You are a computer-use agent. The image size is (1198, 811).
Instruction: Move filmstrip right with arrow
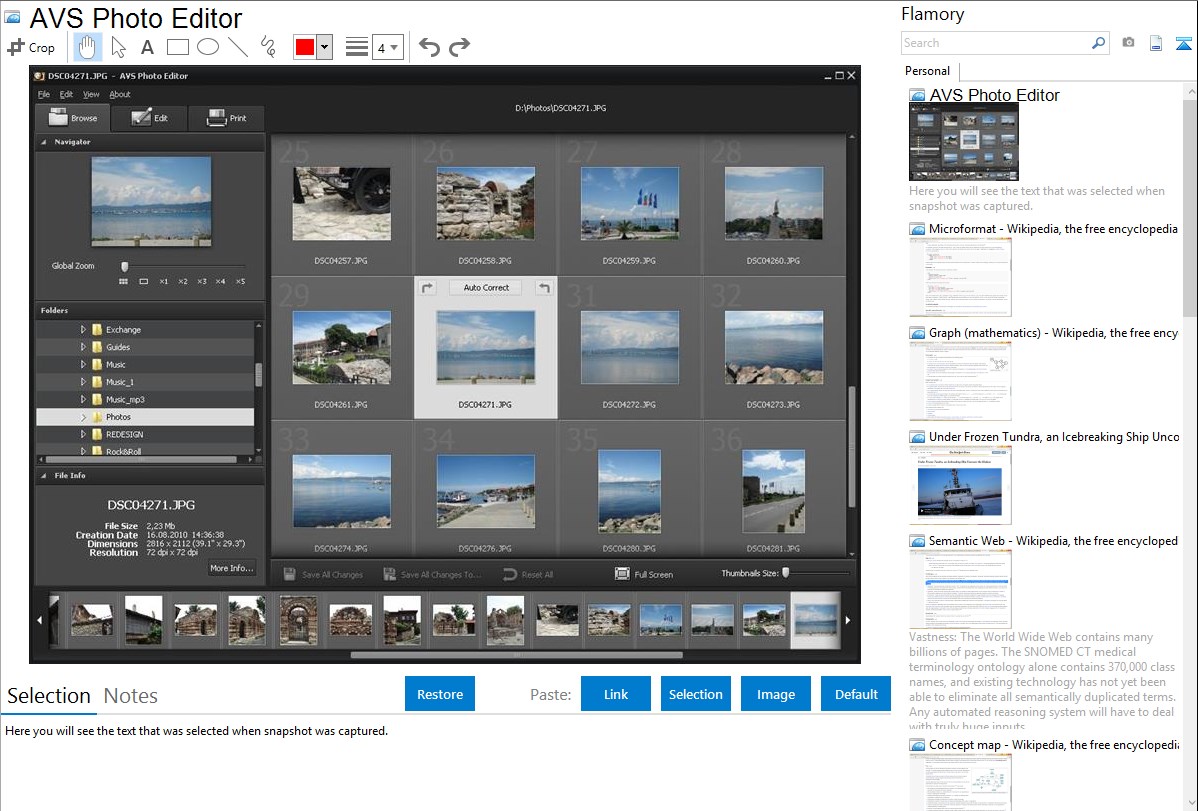coord(848,621)
